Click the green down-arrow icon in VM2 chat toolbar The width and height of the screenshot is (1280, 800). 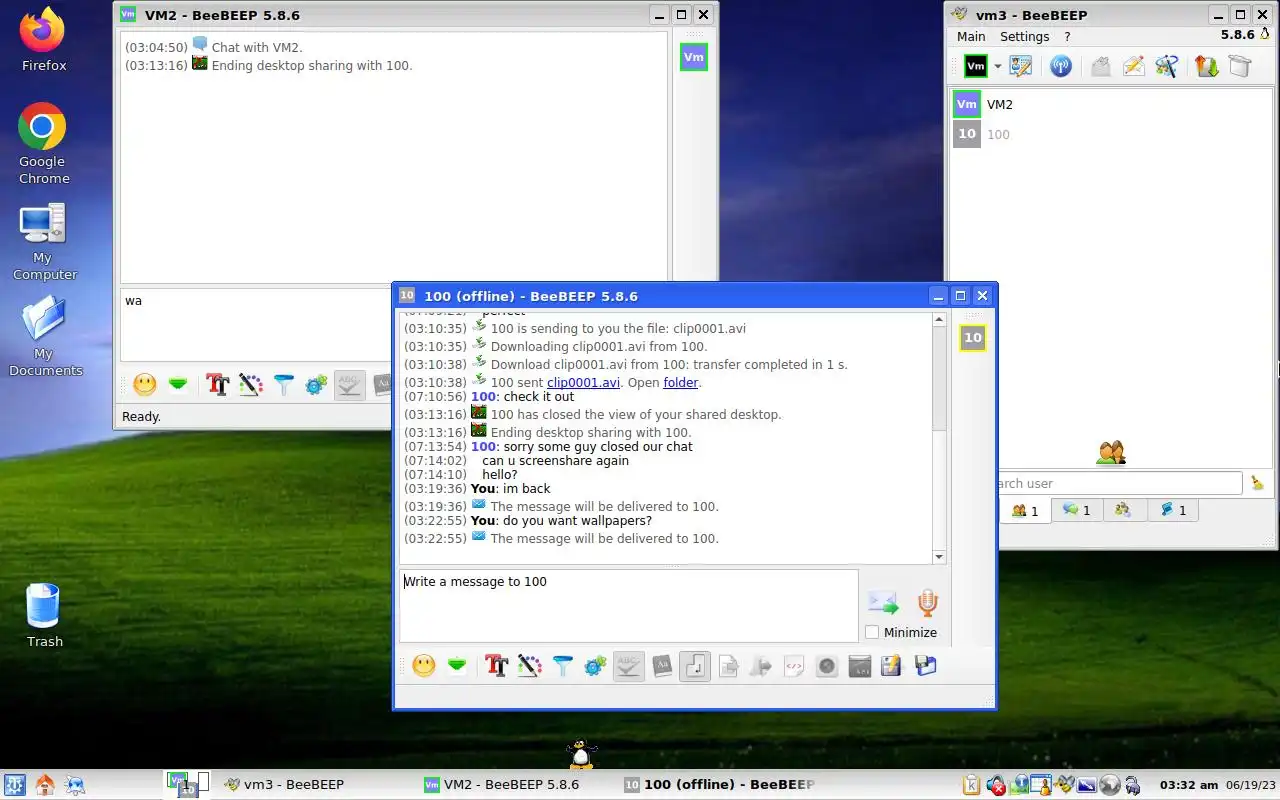(178, 384)
